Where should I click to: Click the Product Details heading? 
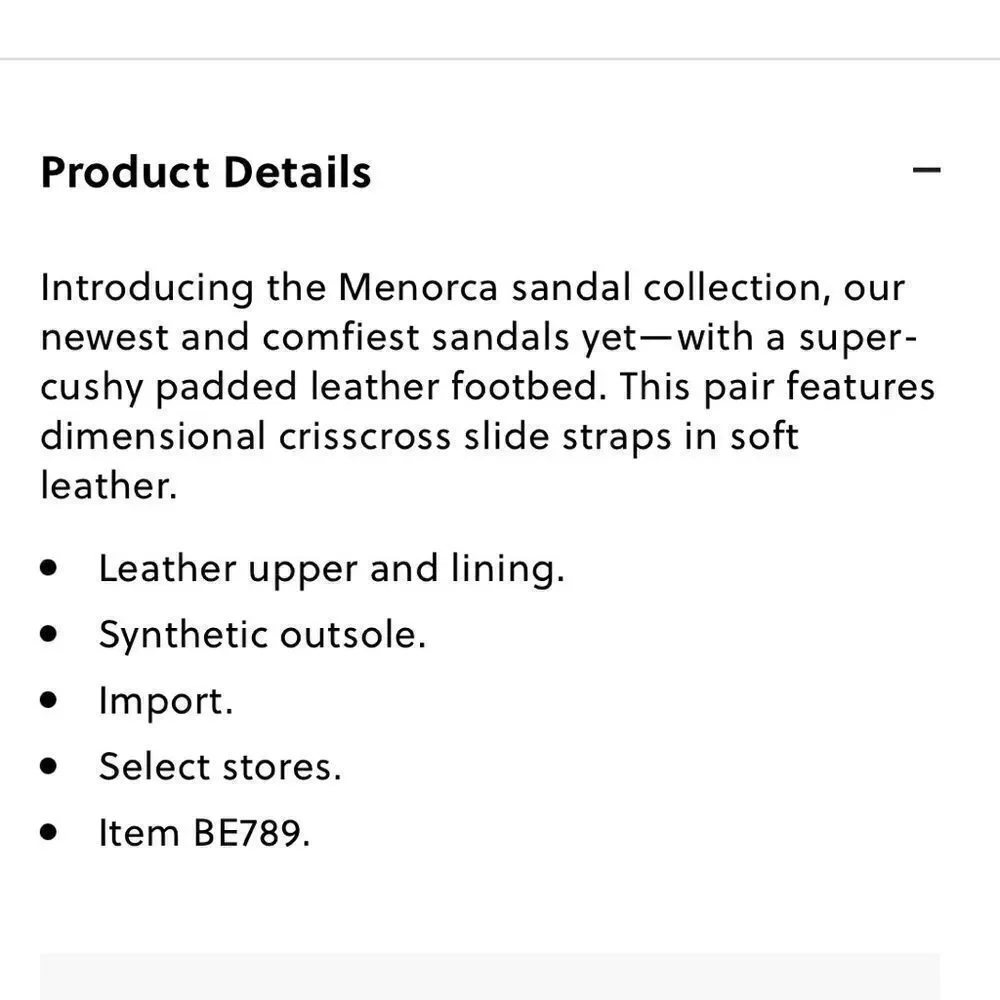(x=205, y=172)
